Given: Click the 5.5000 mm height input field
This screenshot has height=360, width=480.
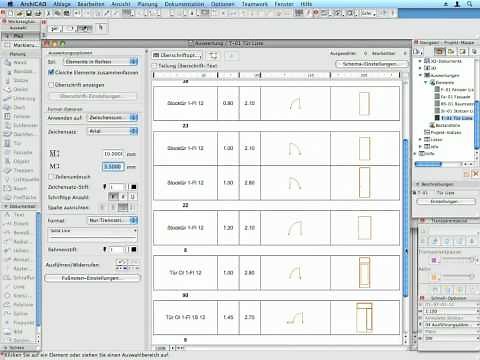Looking at the screenshot, I should tap(113, 166).
